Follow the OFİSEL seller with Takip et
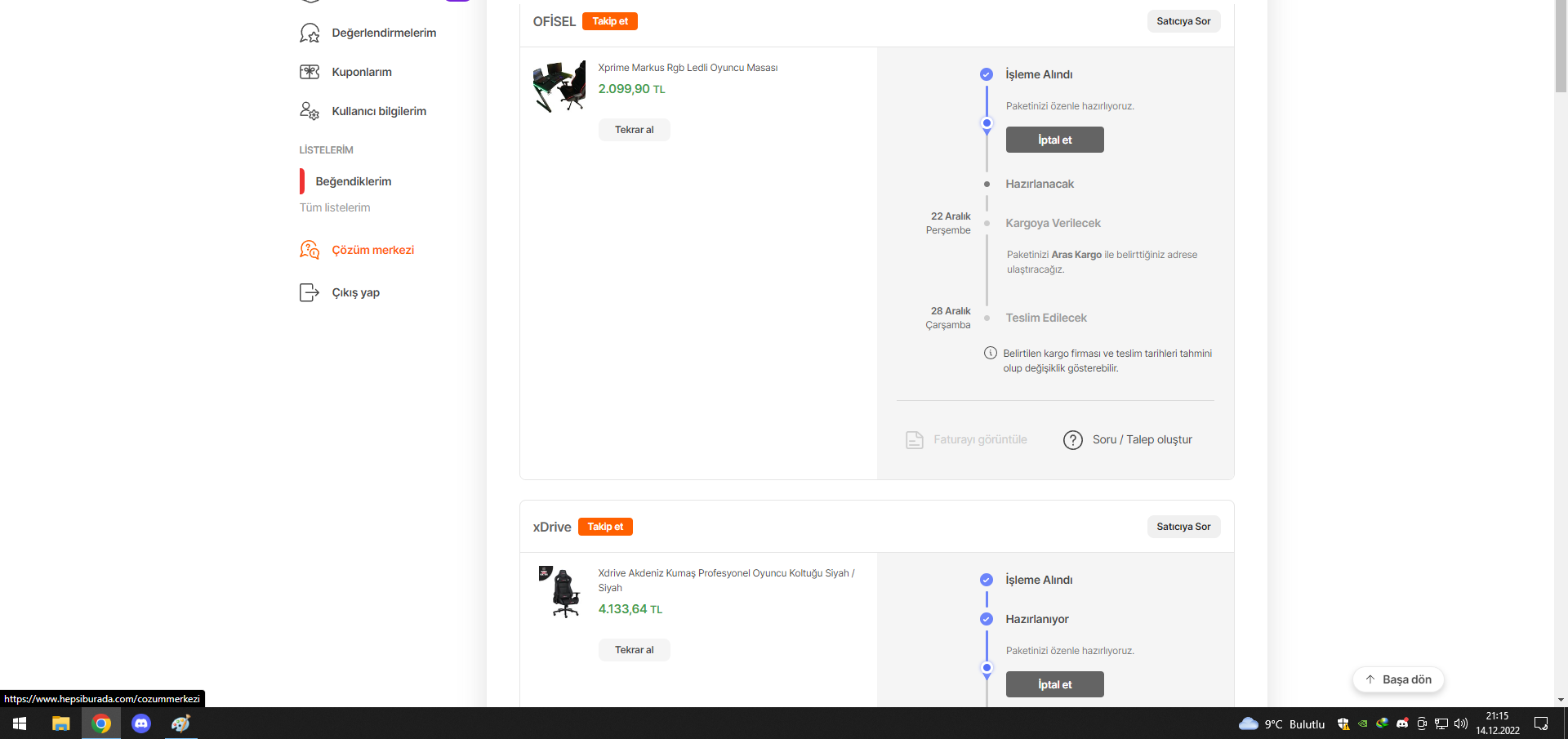 (x=610, y=21)
